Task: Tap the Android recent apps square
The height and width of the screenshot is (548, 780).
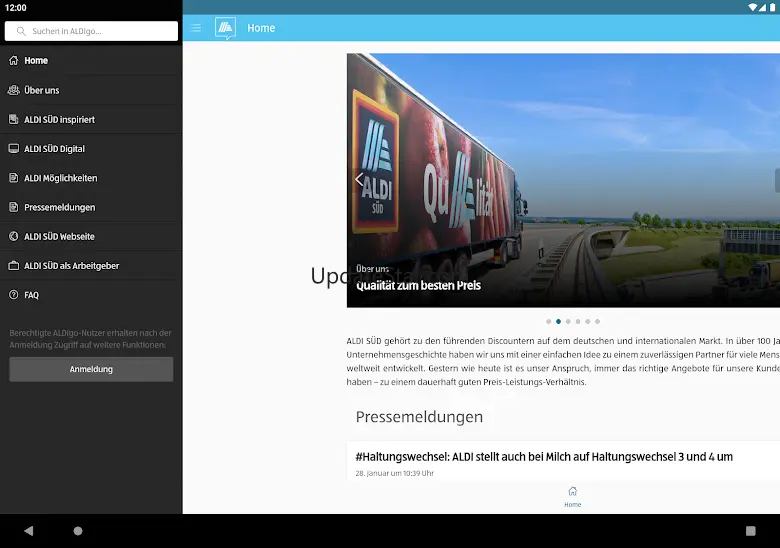Action: point(751,531)
